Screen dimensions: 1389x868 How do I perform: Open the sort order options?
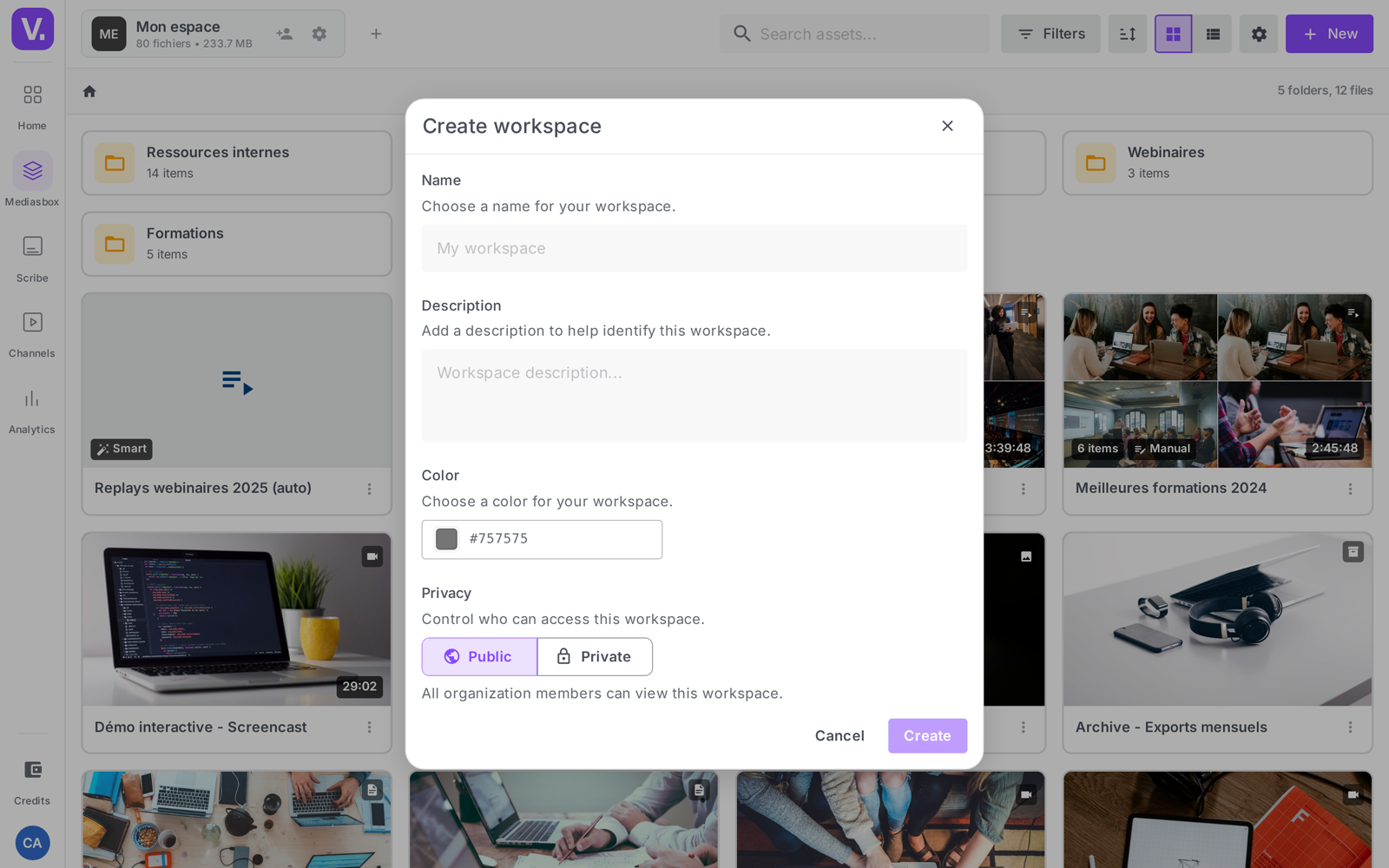click(x=1128, y=34)
